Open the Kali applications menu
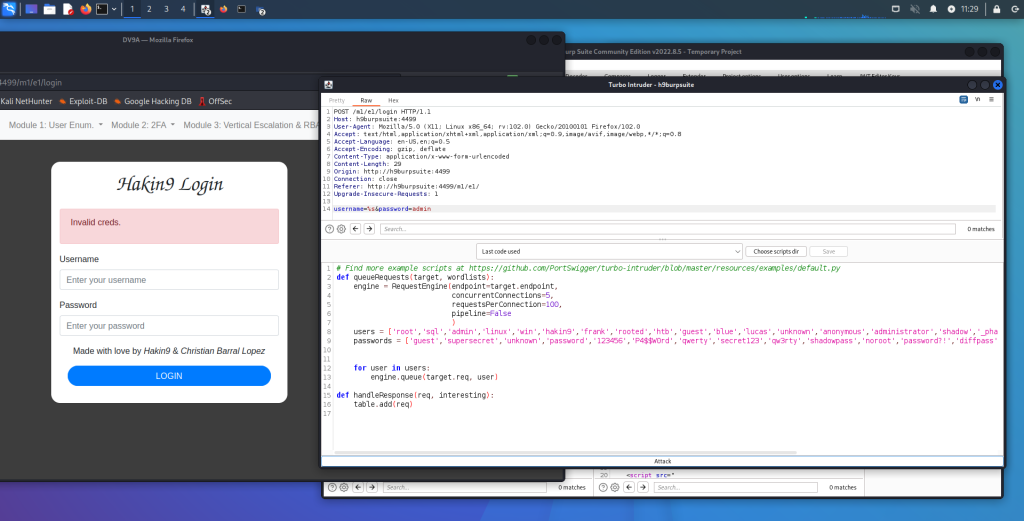 [x=9, y=9]
